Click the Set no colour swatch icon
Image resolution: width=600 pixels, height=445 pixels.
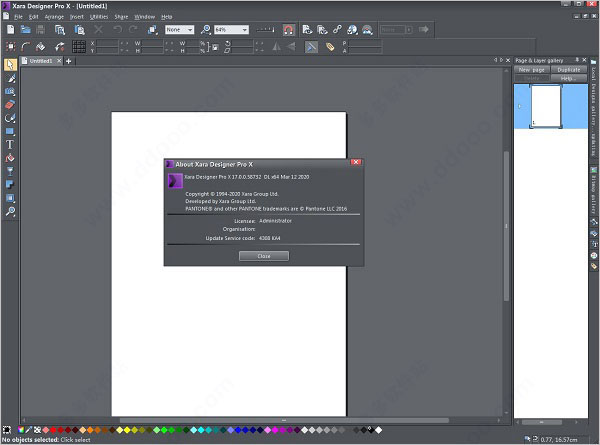(x=37, y=430)
